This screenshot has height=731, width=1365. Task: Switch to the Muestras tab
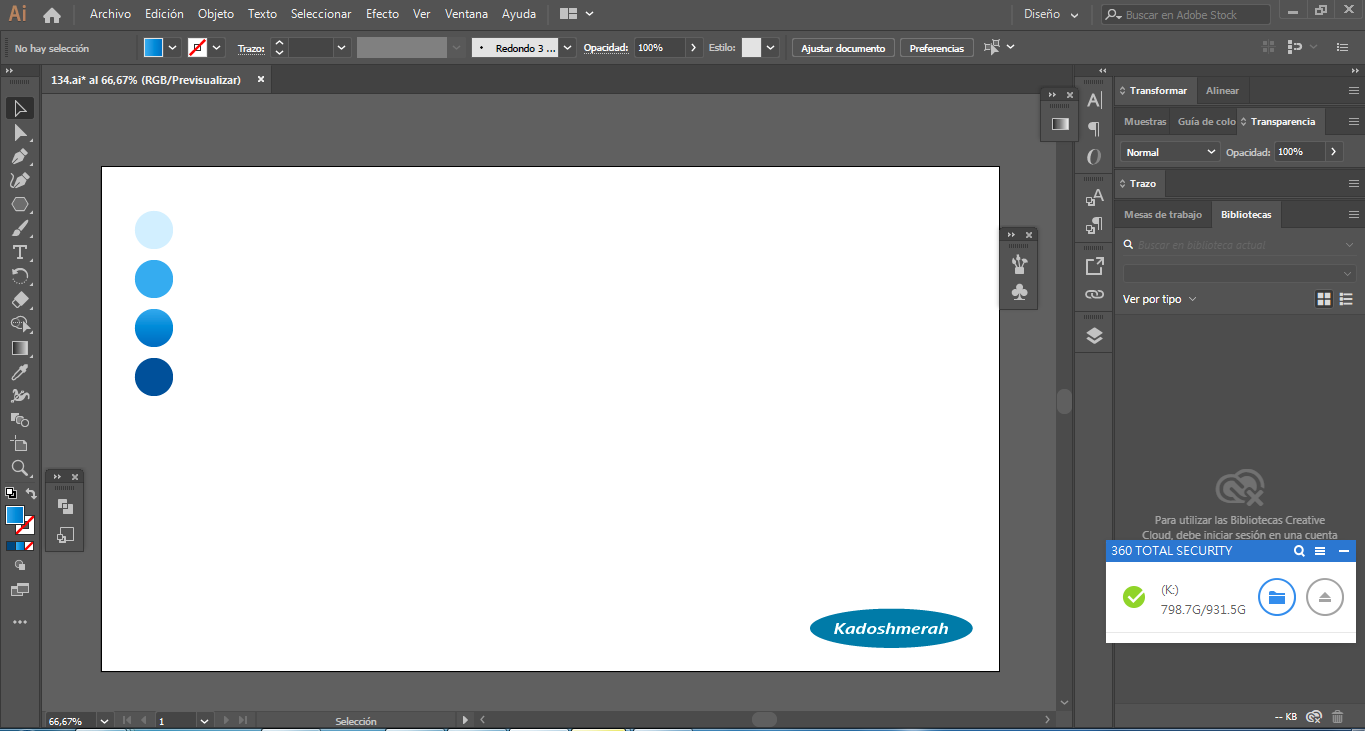click(x=1145, y=122)
